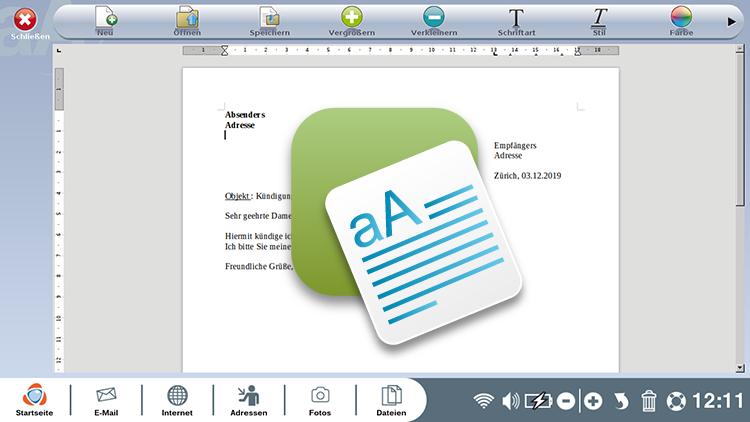Image resolution: width=750 pixels, height=422 pixels.
Task: Open the Farbe color picker
Action: pos(681,22)
